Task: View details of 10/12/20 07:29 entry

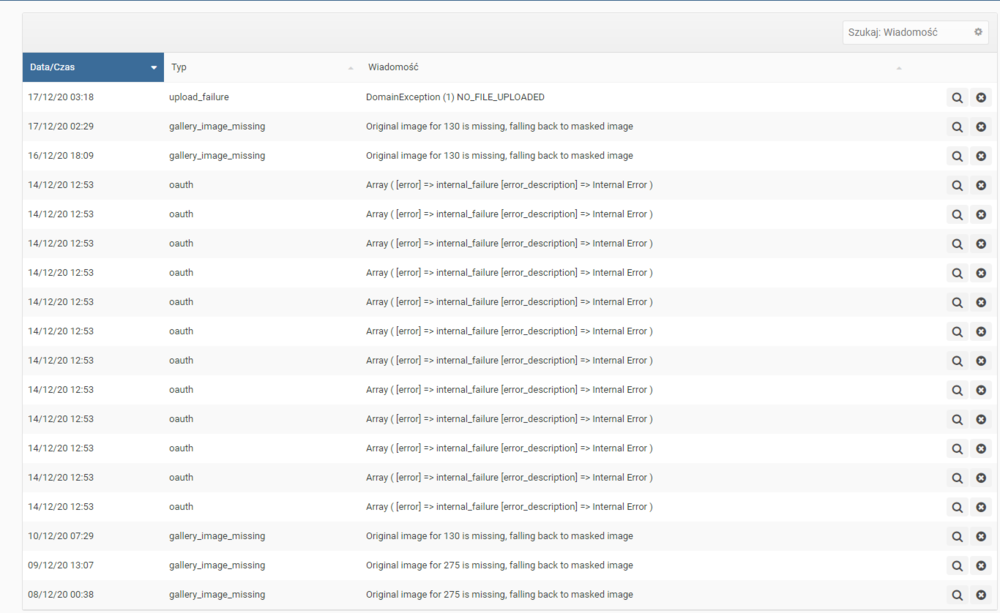Action: (957, 536)
